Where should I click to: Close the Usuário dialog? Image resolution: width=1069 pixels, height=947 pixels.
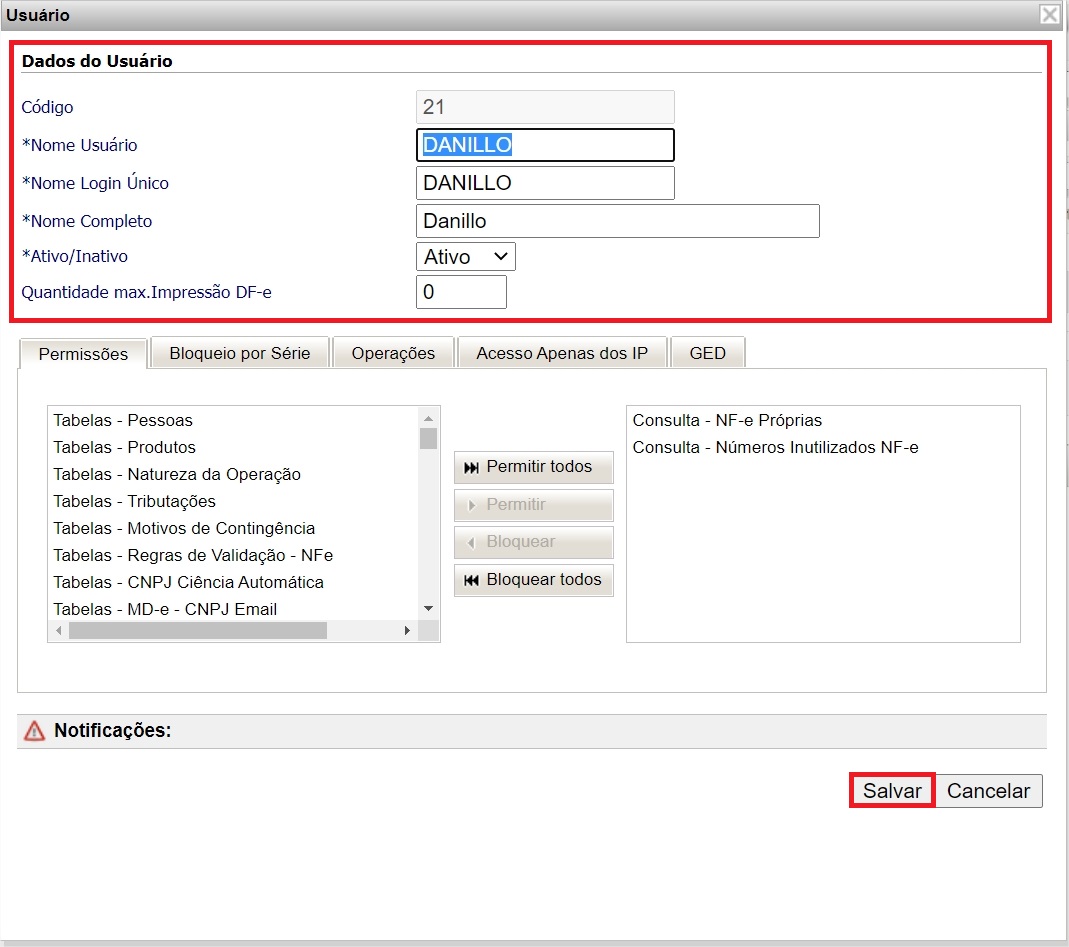(1049, 14)
